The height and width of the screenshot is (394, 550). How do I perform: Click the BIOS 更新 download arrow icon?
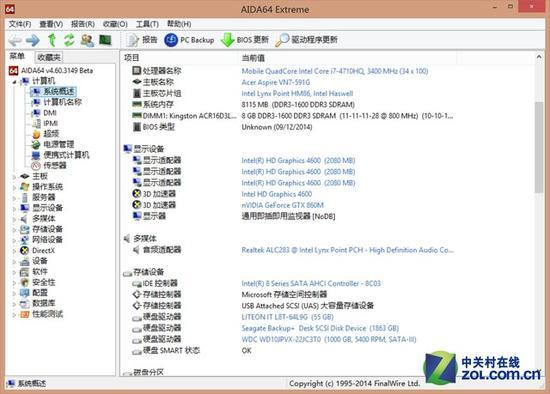tap(227, 40)
